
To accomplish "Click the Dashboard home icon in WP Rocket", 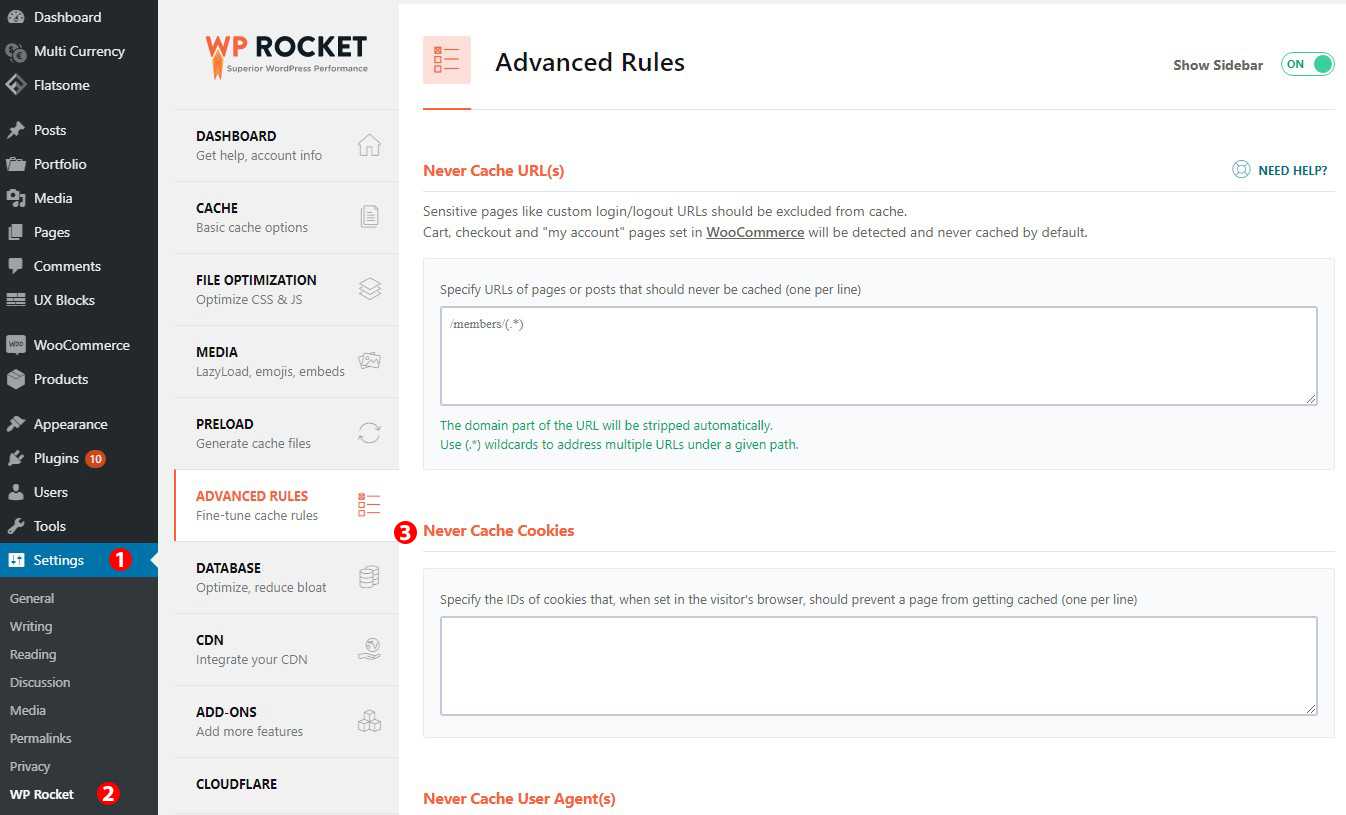I will coord(369,145).
